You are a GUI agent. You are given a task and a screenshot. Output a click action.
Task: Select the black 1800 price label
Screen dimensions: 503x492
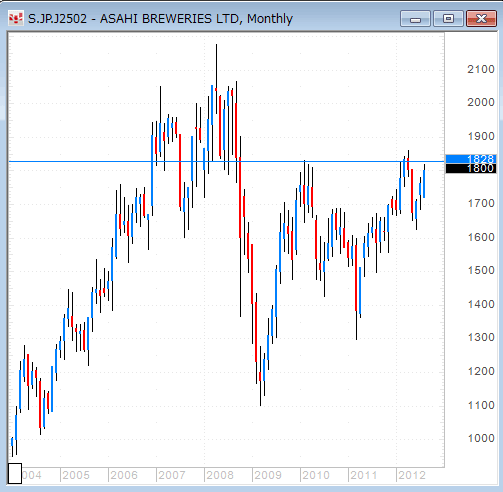click(x=471, y=168)
